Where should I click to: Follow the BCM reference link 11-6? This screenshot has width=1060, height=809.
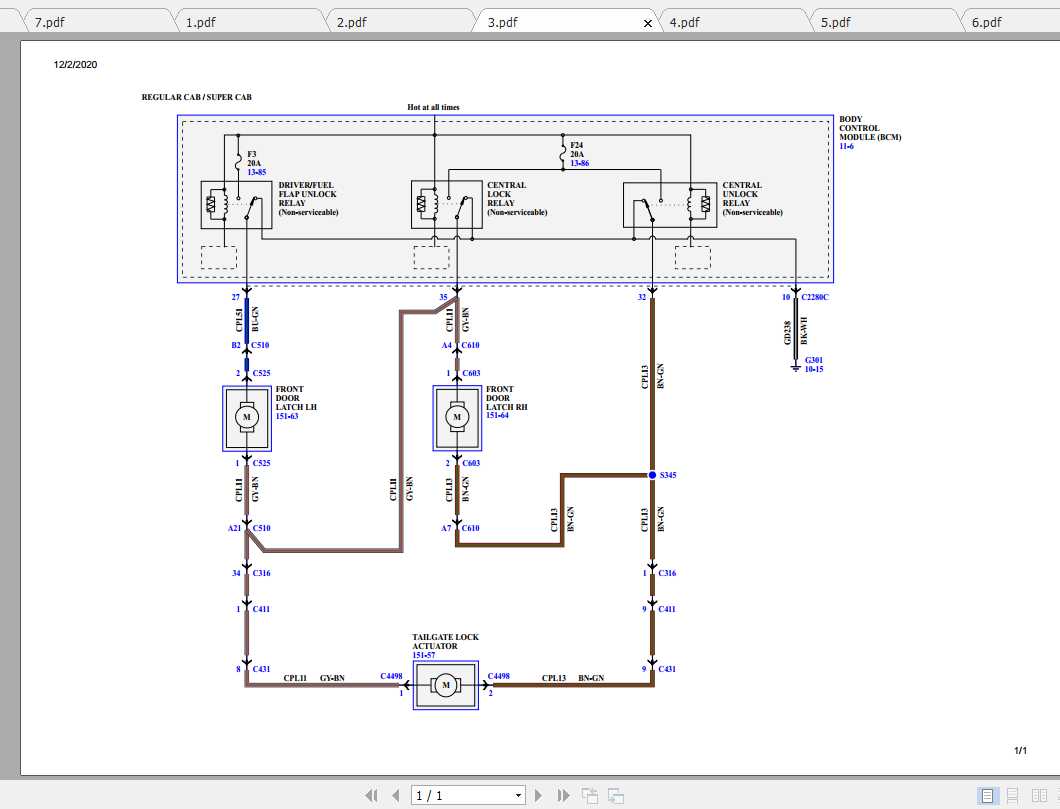pos(846,145)
